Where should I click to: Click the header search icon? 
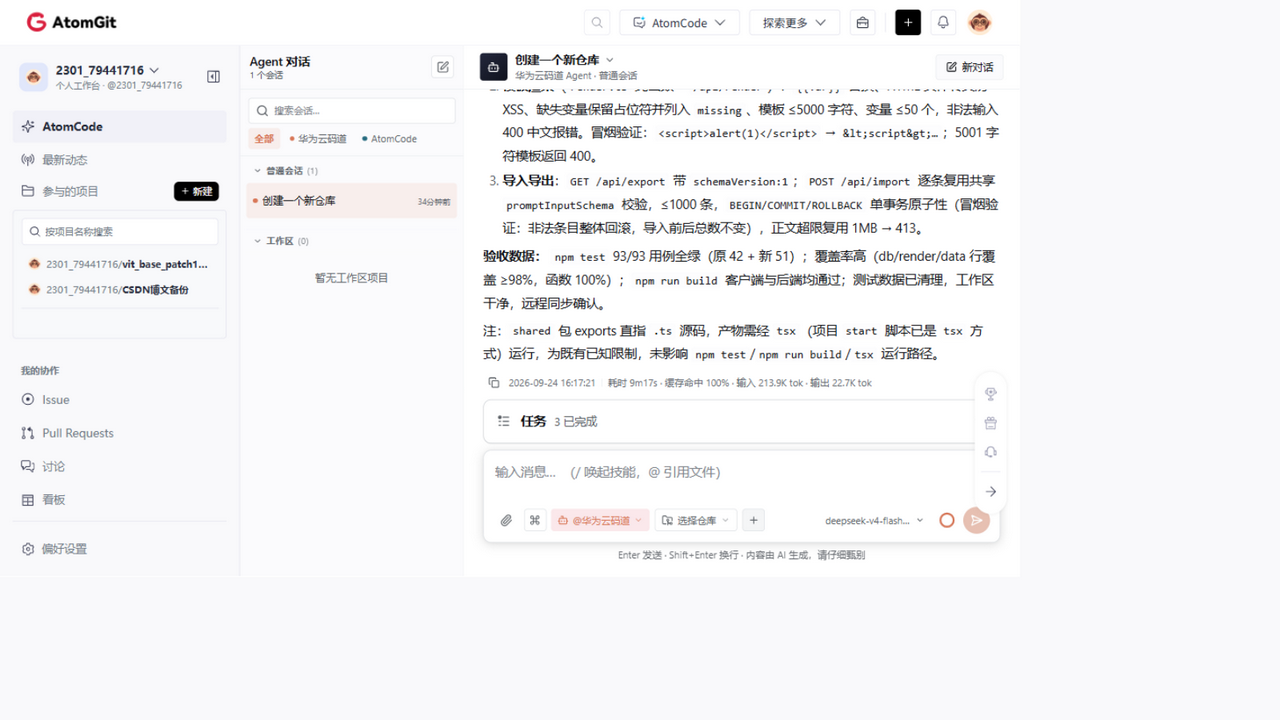tap(597, 23)
